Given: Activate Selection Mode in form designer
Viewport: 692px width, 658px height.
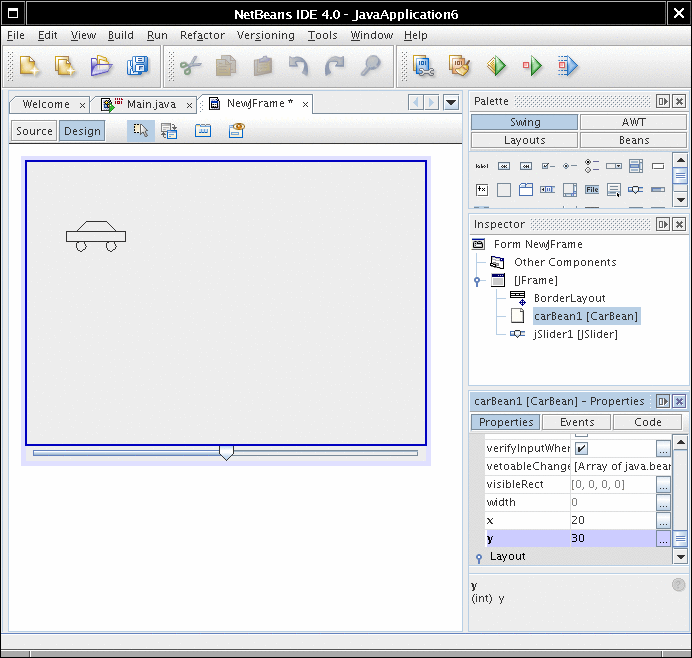Looking at the screenshot, I should point(140,131).
